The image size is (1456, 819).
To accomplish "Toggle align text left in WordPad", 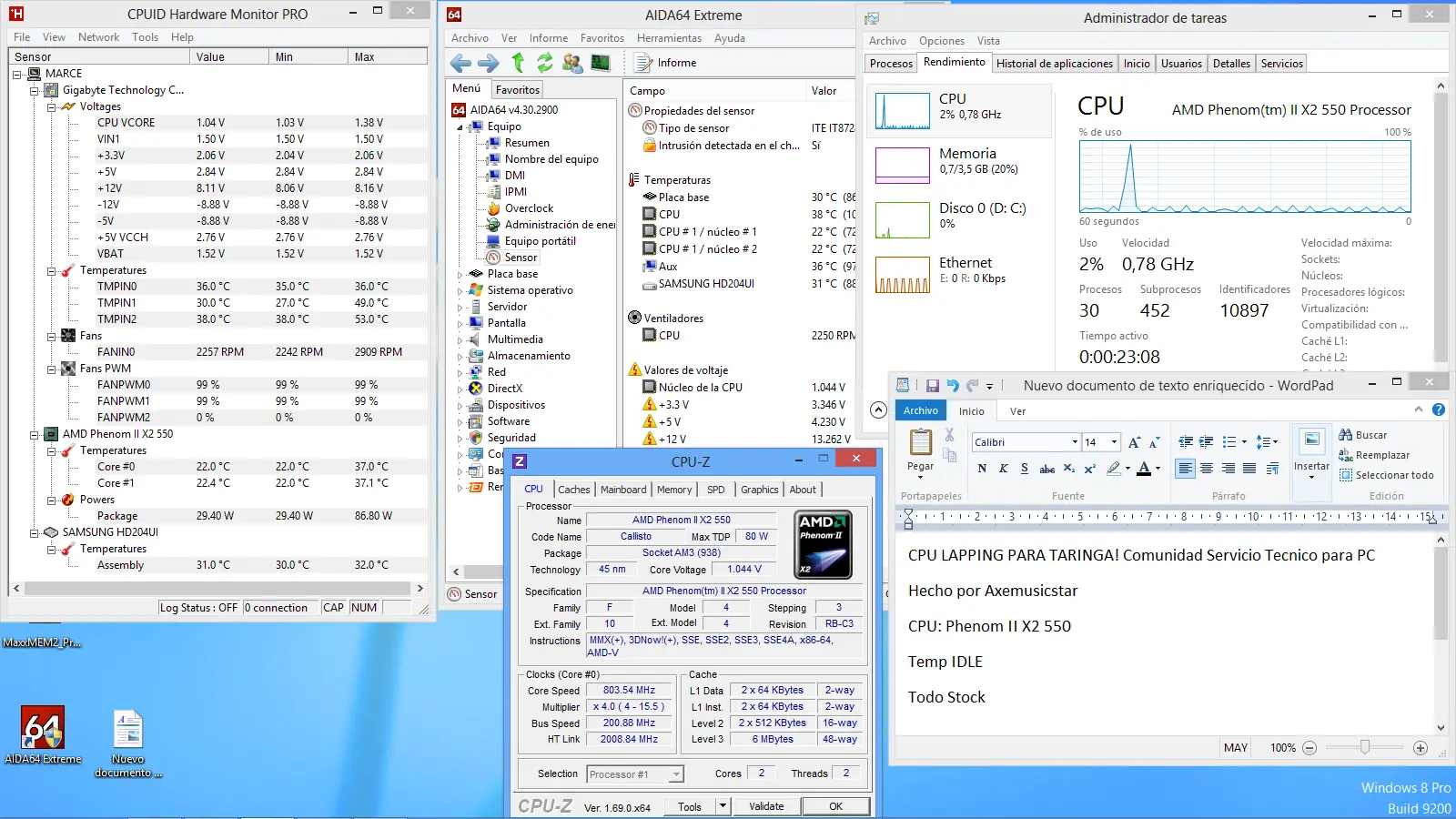I will [1185, 468].
